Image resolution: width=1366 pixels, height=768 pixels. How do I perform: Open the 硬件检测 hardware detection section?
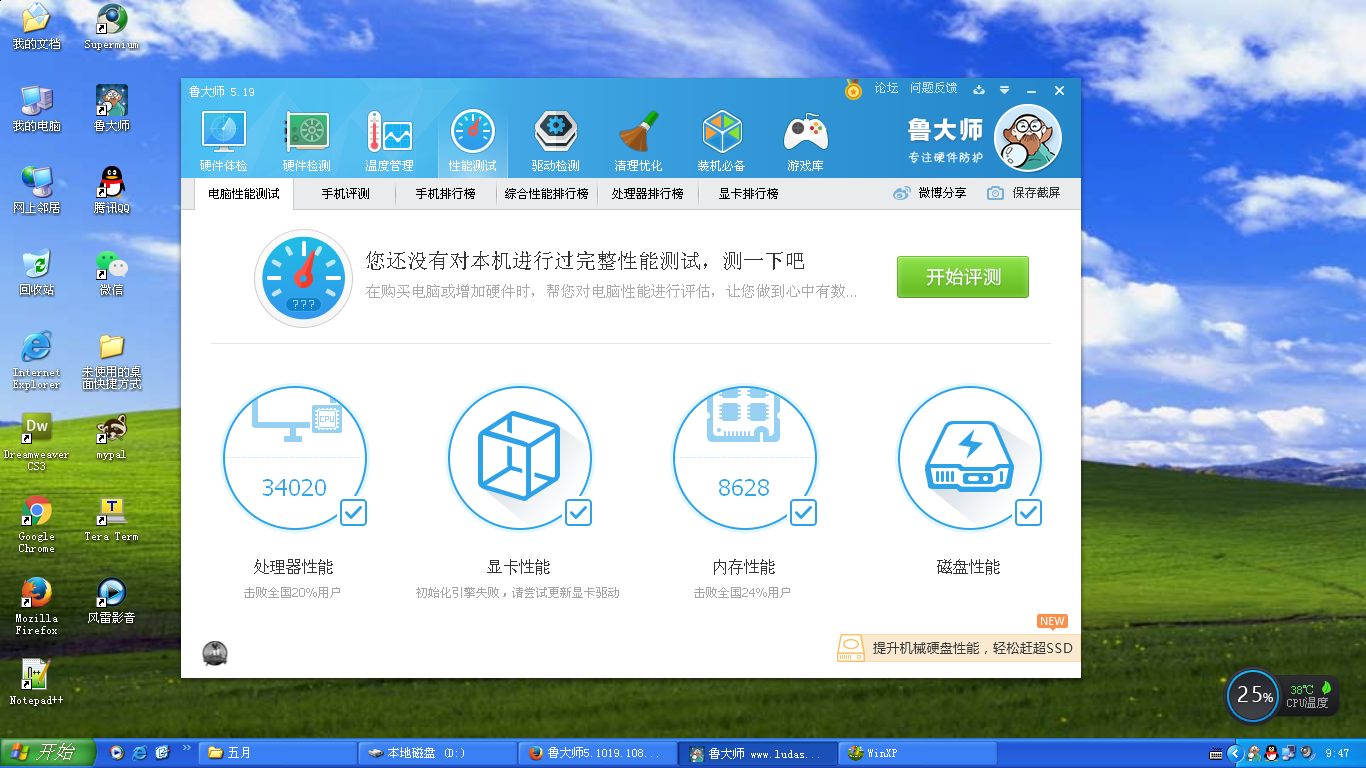[x=306, y=141]
